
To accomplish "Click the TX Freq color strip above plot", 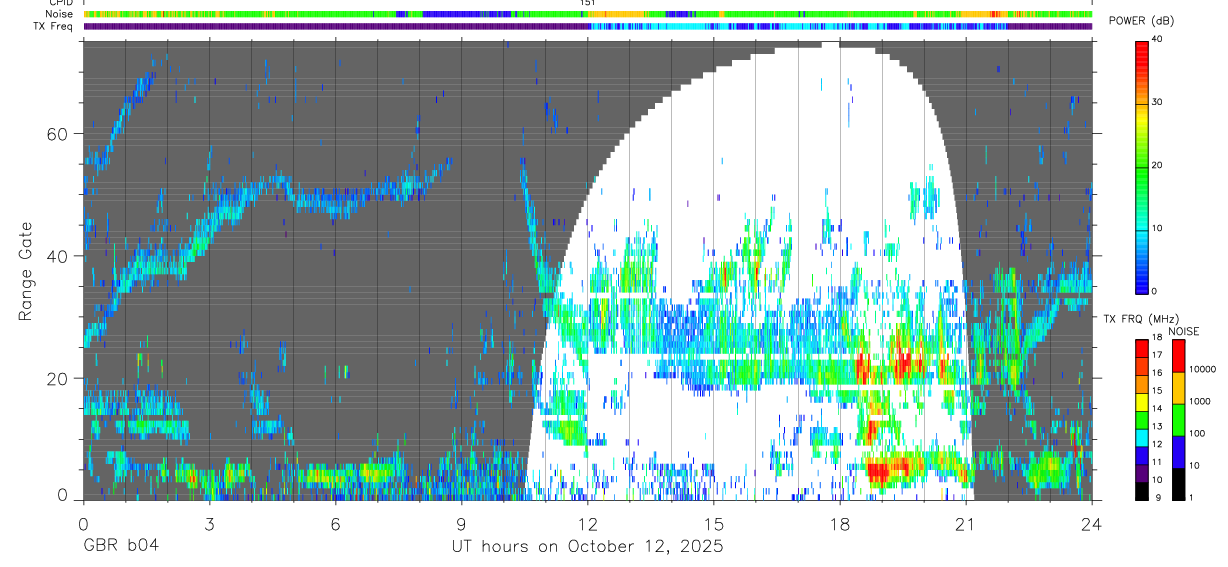I will [588, 27].
